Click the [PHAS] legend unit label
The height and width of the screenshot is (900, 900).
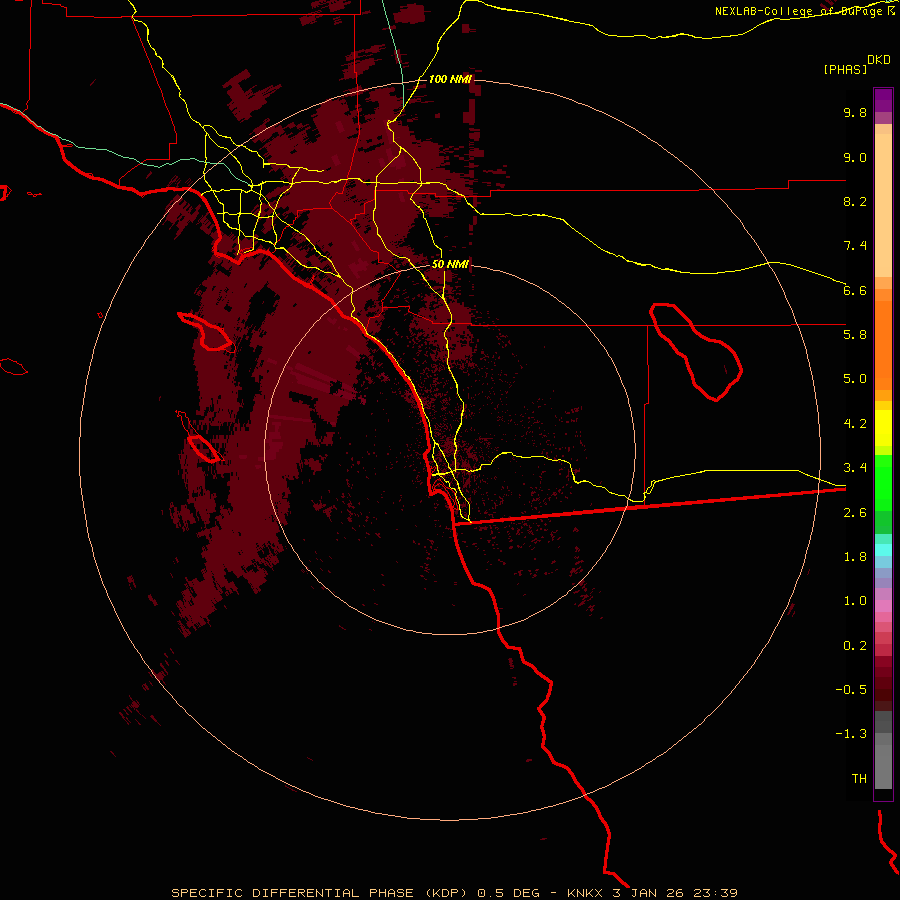pos(845,69)
